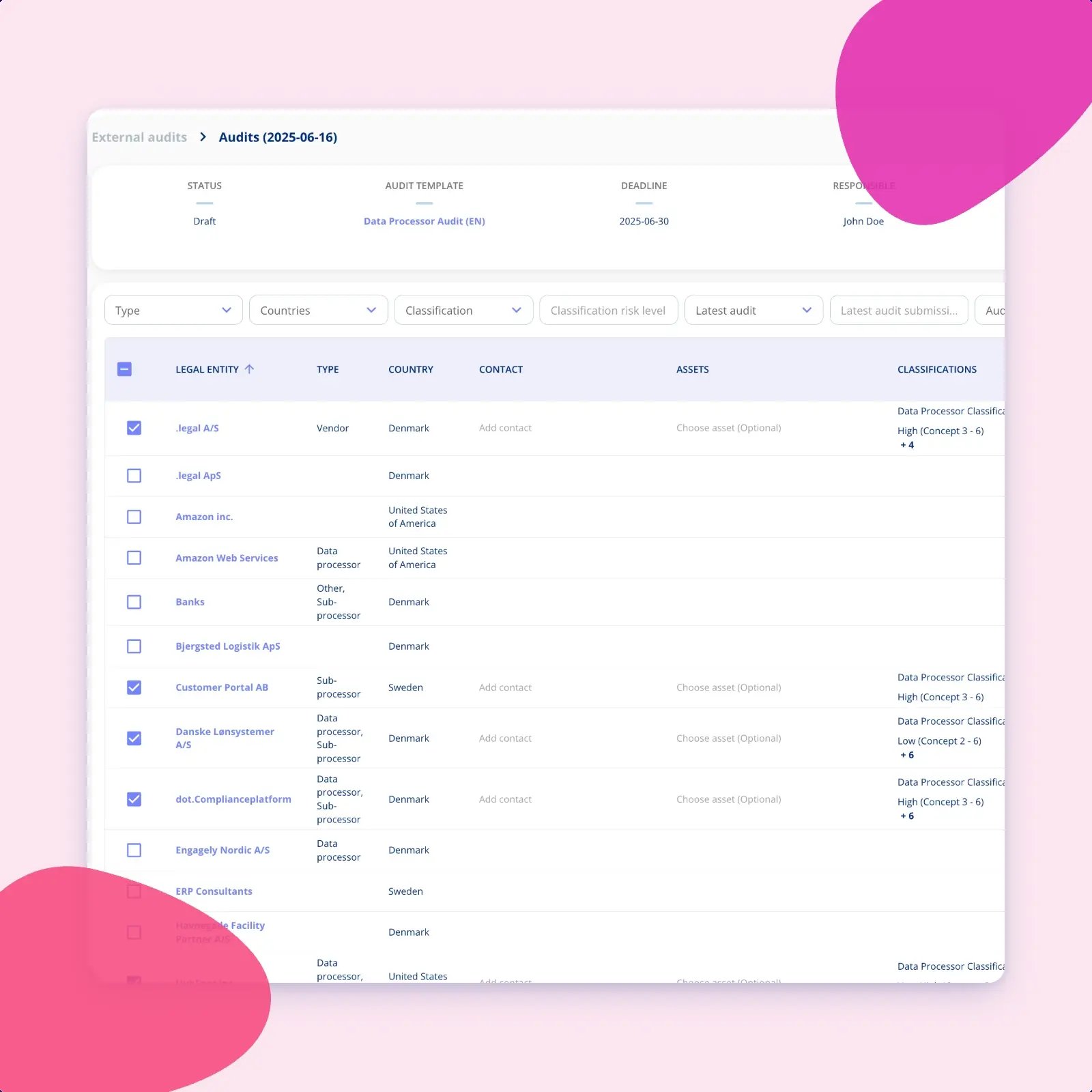Screen dimensions: 1092x1092
Task: Click Vendor type in .legal A/S row
Action: pos(332,428)
